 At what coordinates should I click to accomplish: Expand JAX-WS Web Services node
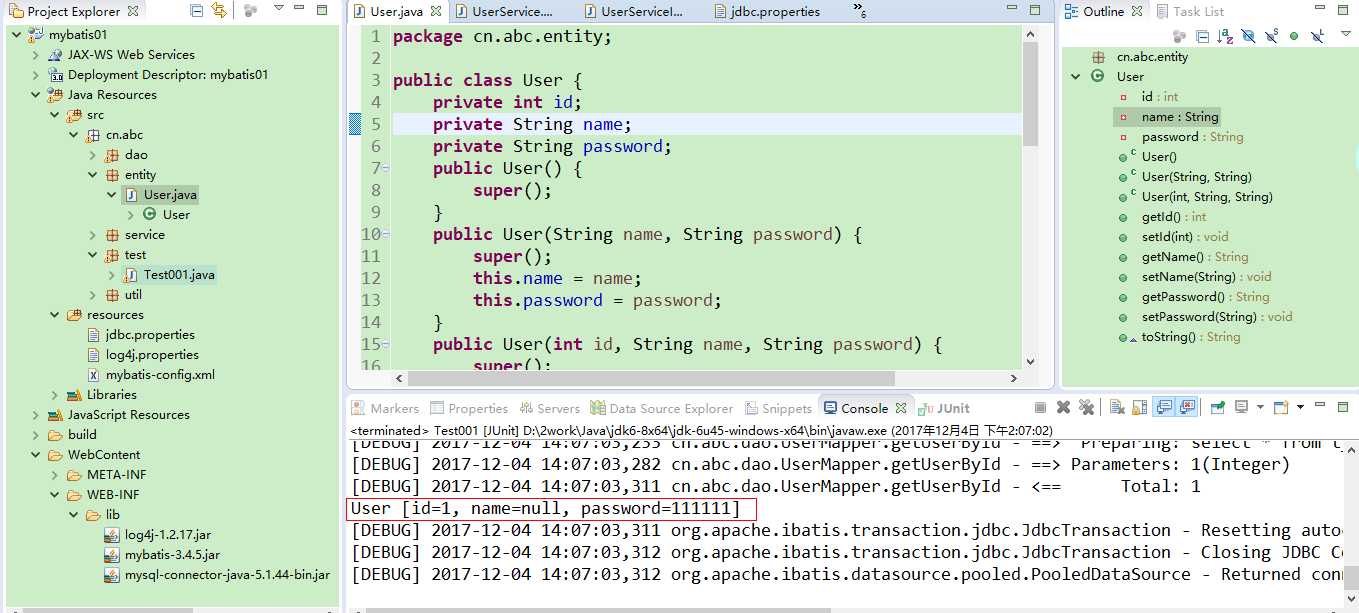point(36,55)
